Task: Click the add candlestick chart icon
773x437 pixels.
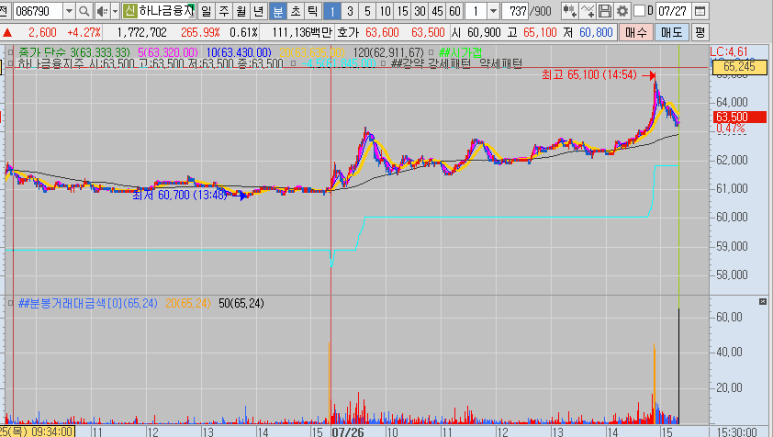Action: [x=569, y=11]
